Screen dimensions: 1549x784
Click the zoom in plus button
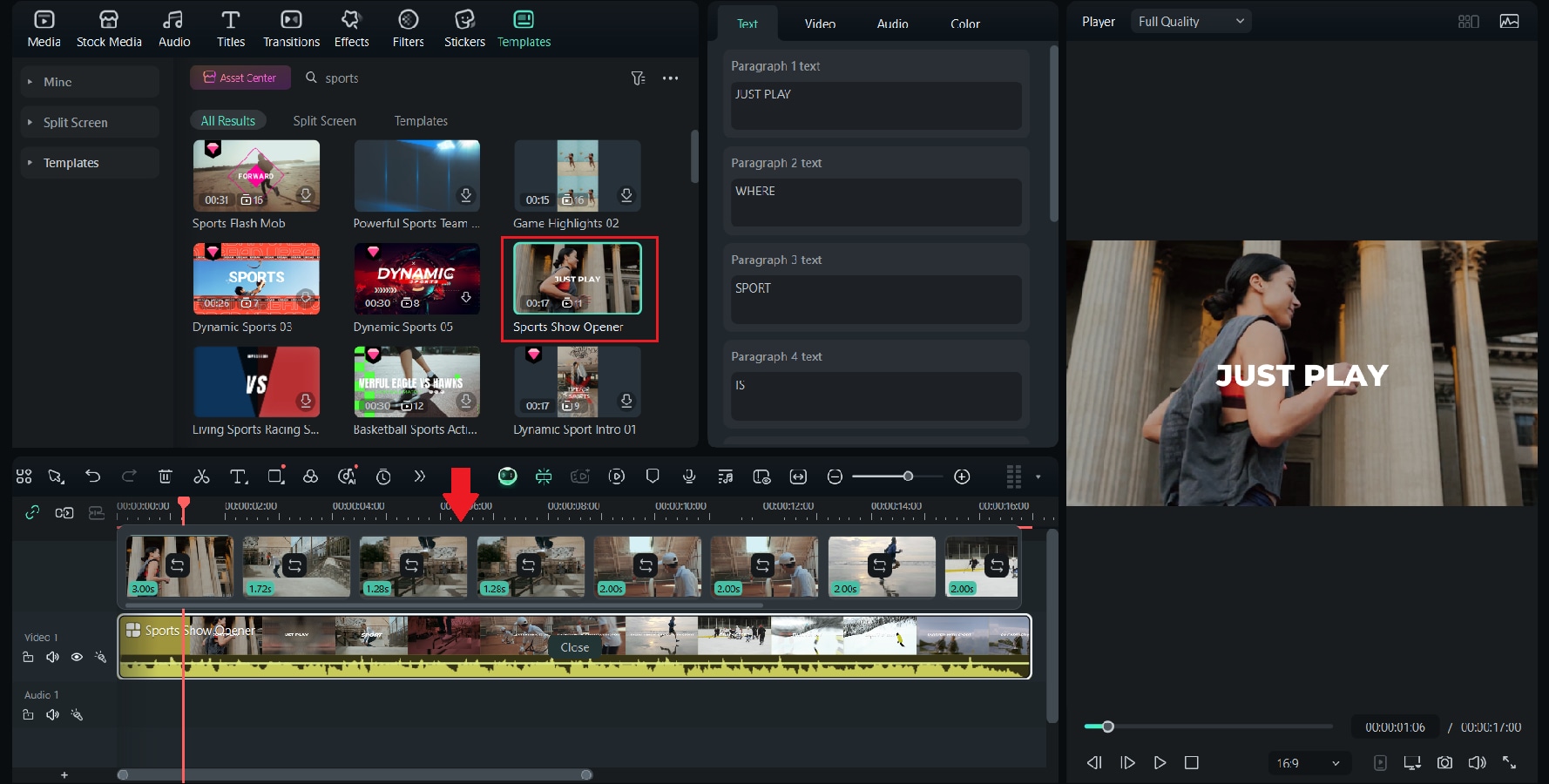tap(962, 476)
